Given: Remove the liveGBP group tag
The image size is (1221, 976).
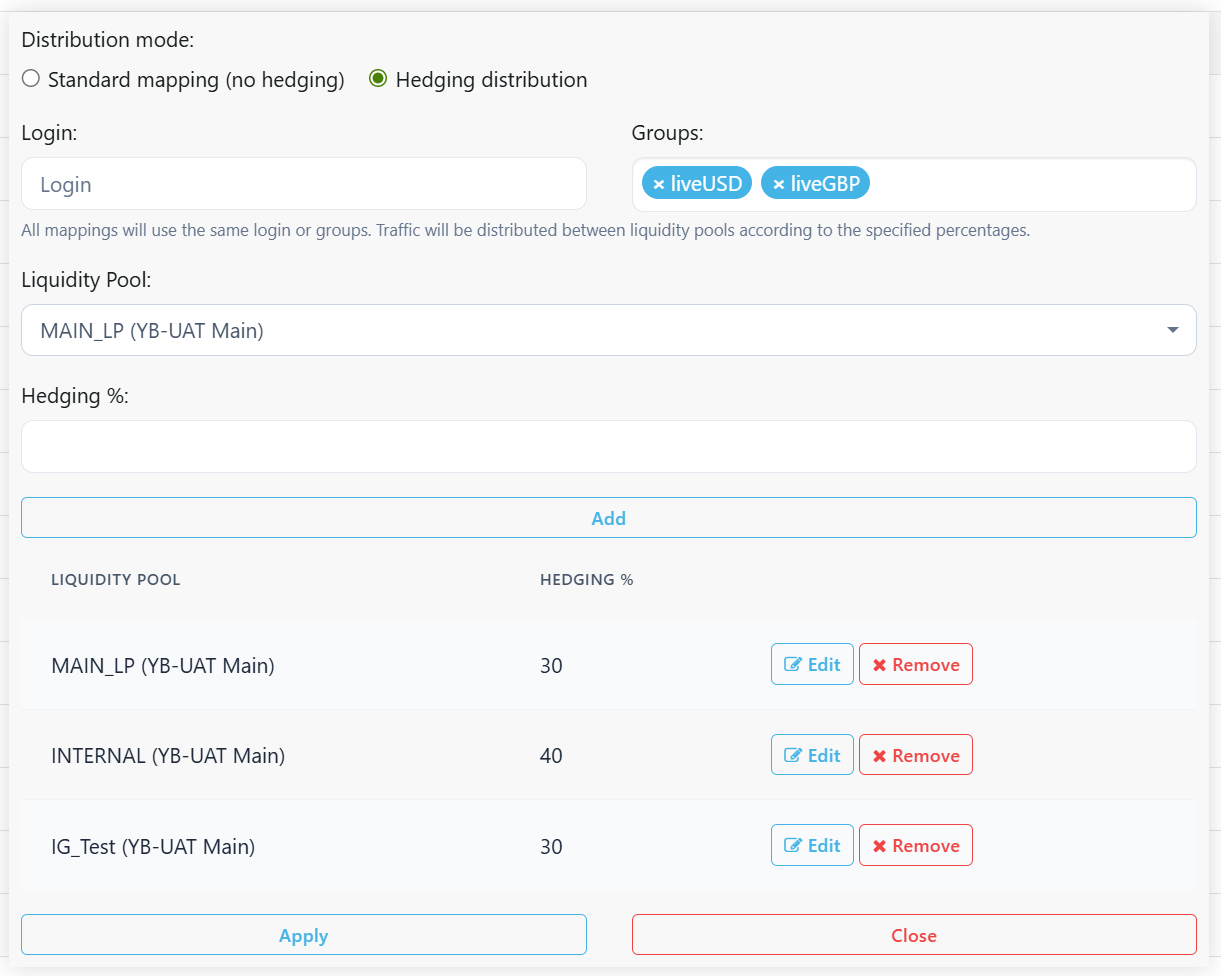Looking at the screenshot, I should coord(778,185).
